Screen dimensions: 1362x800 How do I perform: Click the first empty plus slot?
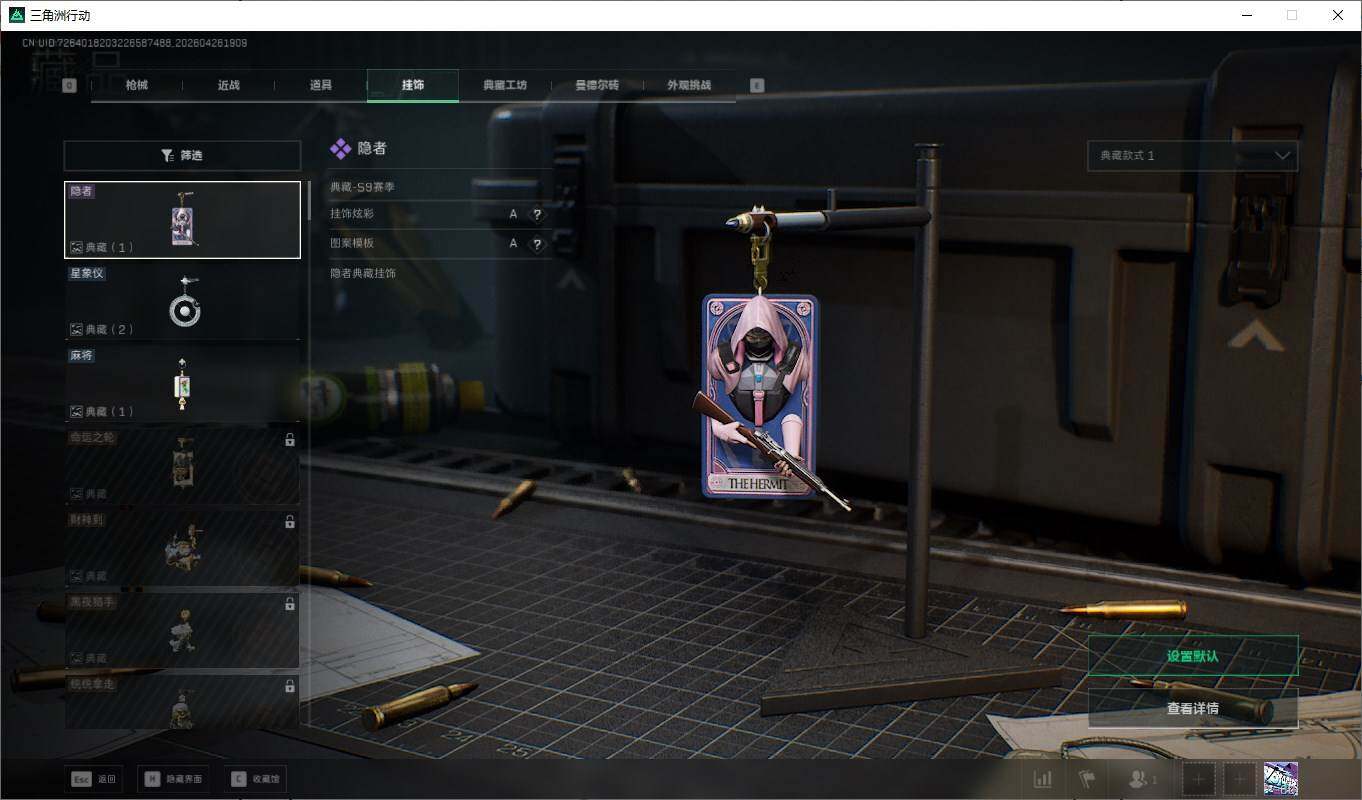pyautogui.click(x=1199, y=779)
